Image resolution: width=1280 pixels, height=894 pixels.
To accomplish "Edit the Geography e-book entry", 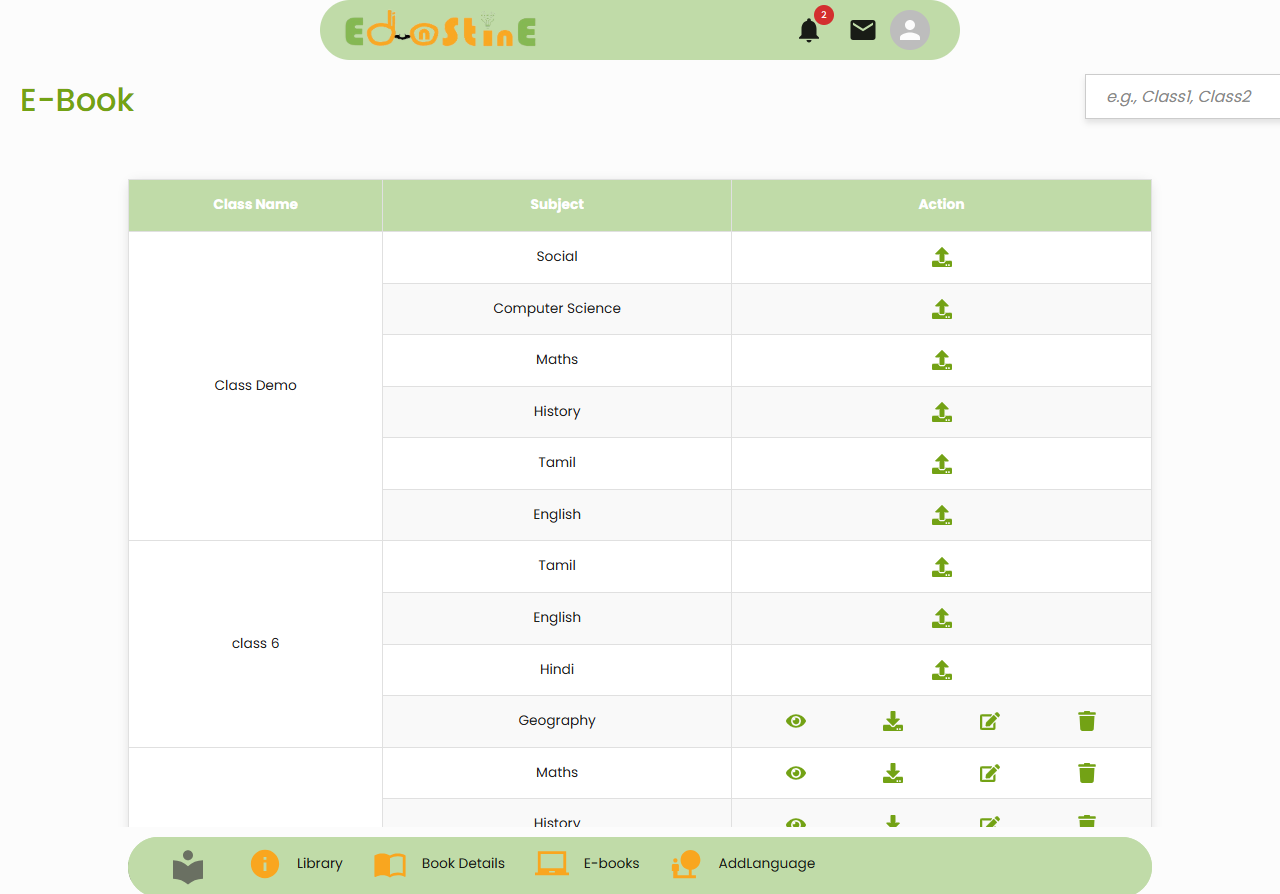I will (989, 721).
